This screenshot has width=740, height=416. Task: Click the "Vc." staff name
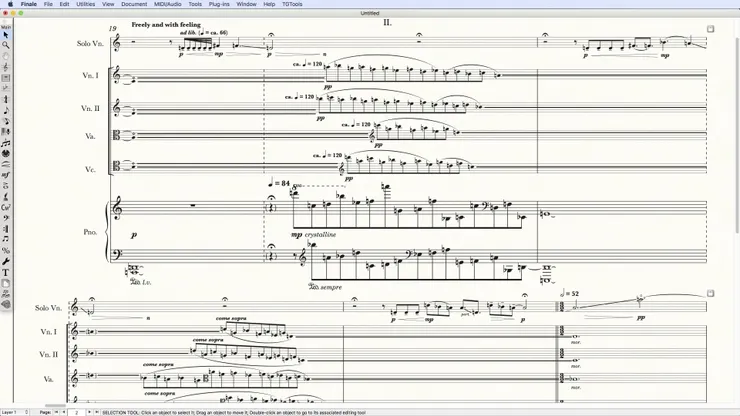[90, 169]
